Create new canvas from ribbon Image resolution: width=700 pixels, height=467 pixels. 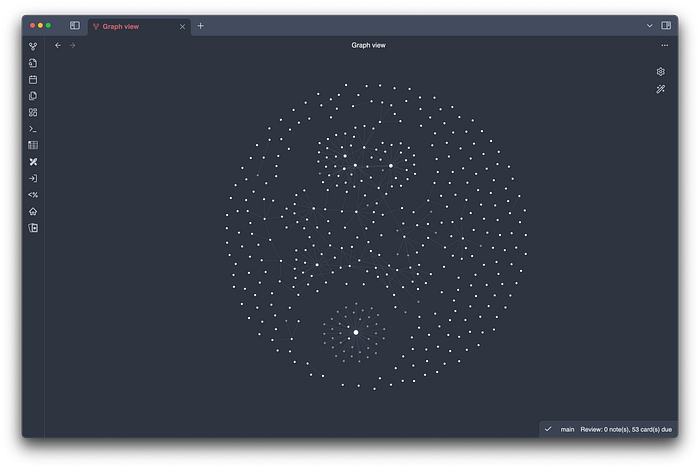pos(33,113)
